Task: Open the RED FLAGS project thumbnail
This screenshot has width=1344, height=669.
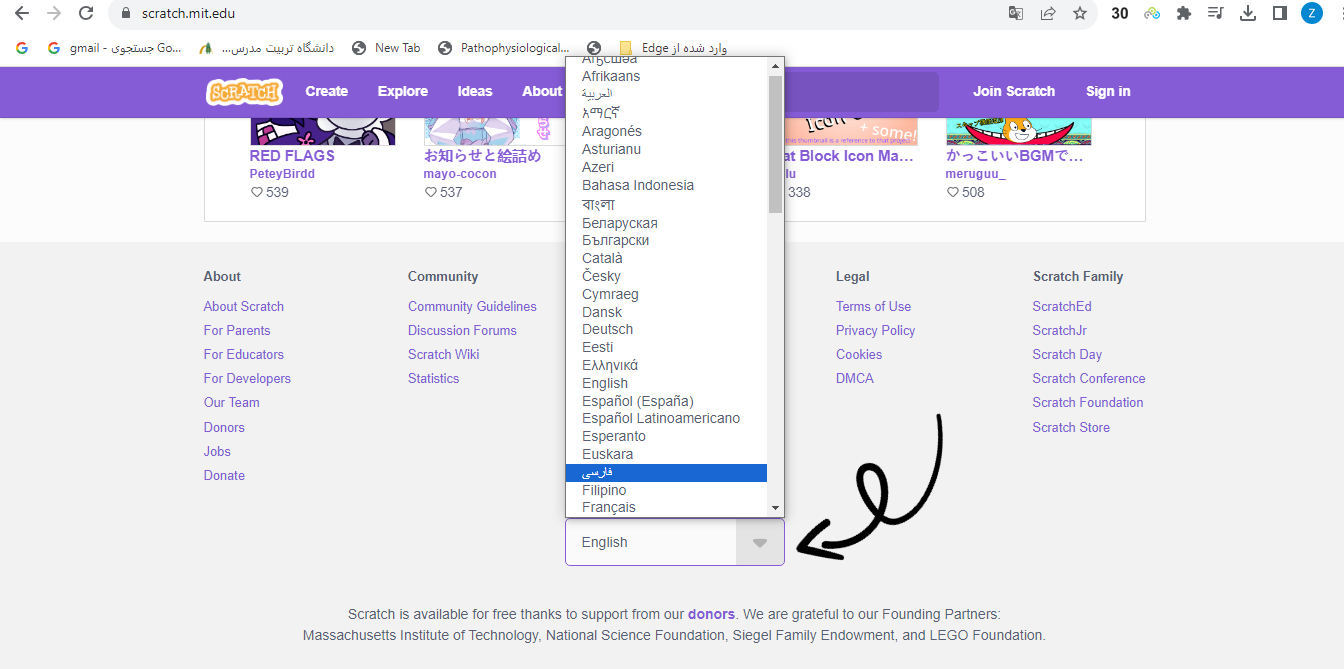Action: [x=323, y=132]
